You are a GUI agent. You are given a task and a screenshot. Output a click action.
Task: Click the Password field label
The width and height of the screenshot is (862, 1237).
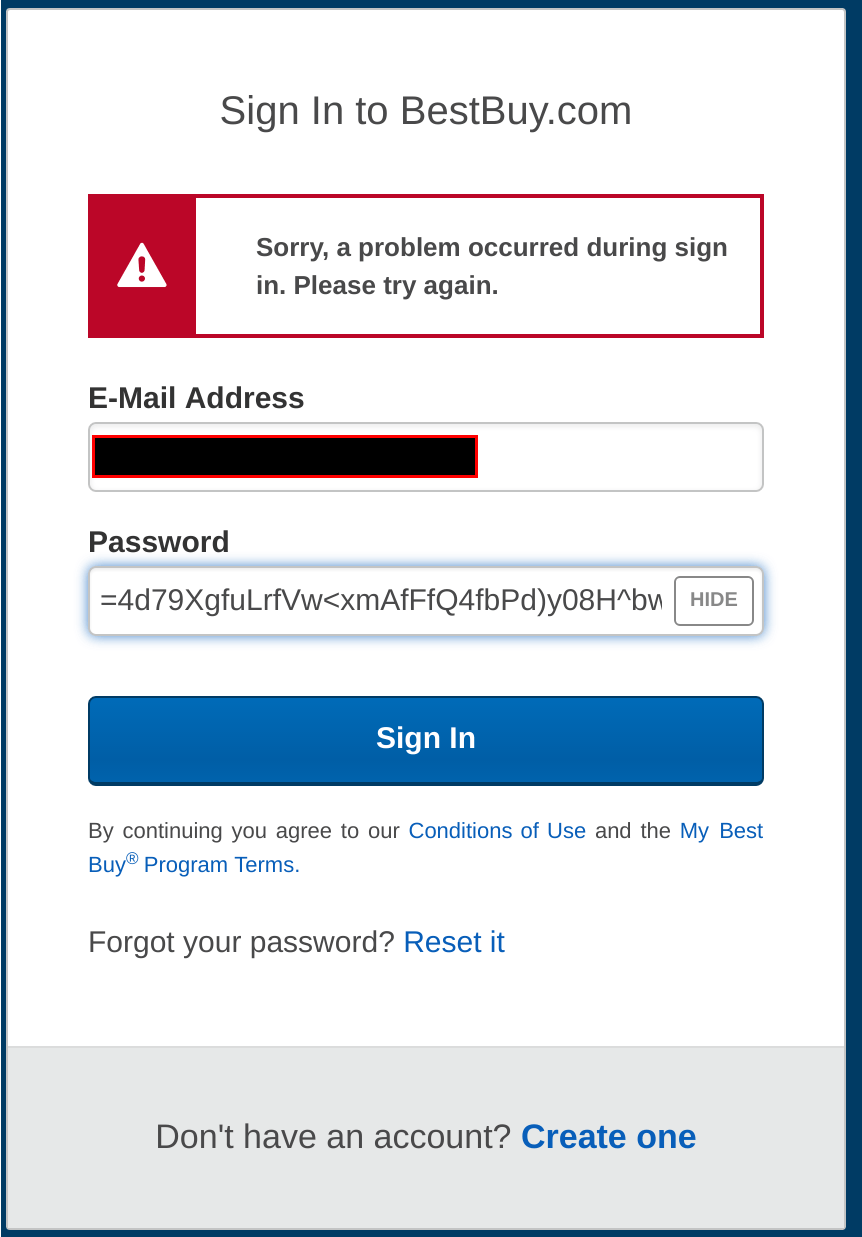[159, 542]
